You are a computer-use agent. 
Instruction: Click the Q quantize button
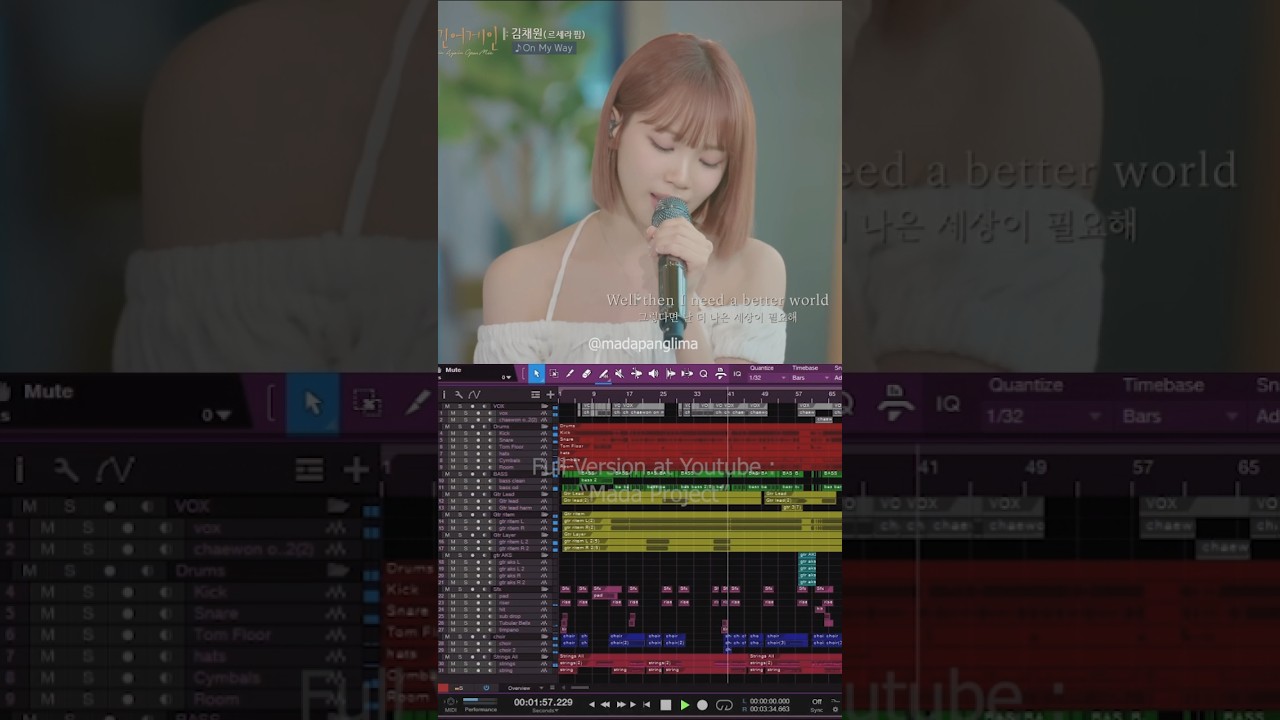pyautogui.click(x=704, y=374)
